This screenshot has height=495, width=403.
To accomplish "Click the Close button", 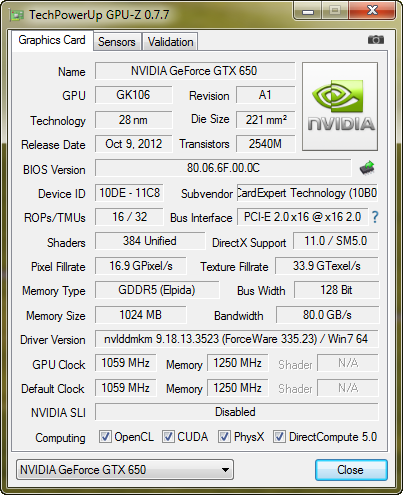I will pos(351,470).
